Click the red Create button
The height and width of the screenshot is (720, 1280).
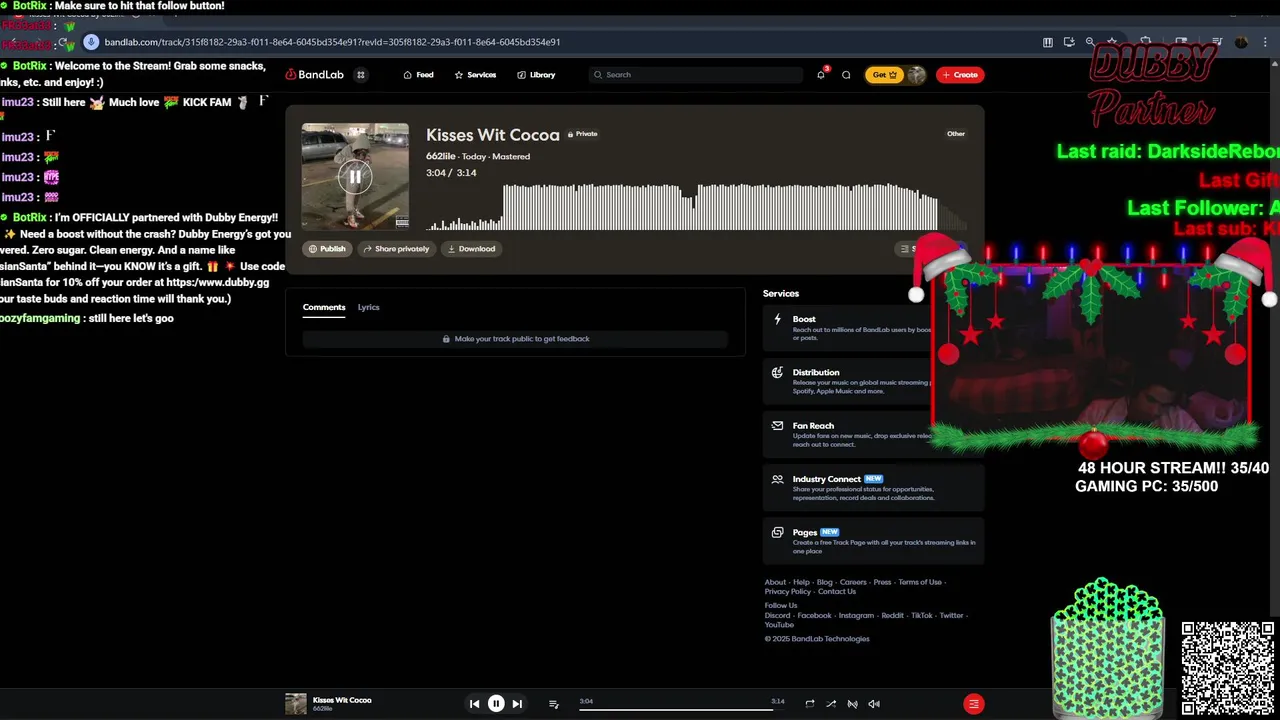[x=960, y=75]
